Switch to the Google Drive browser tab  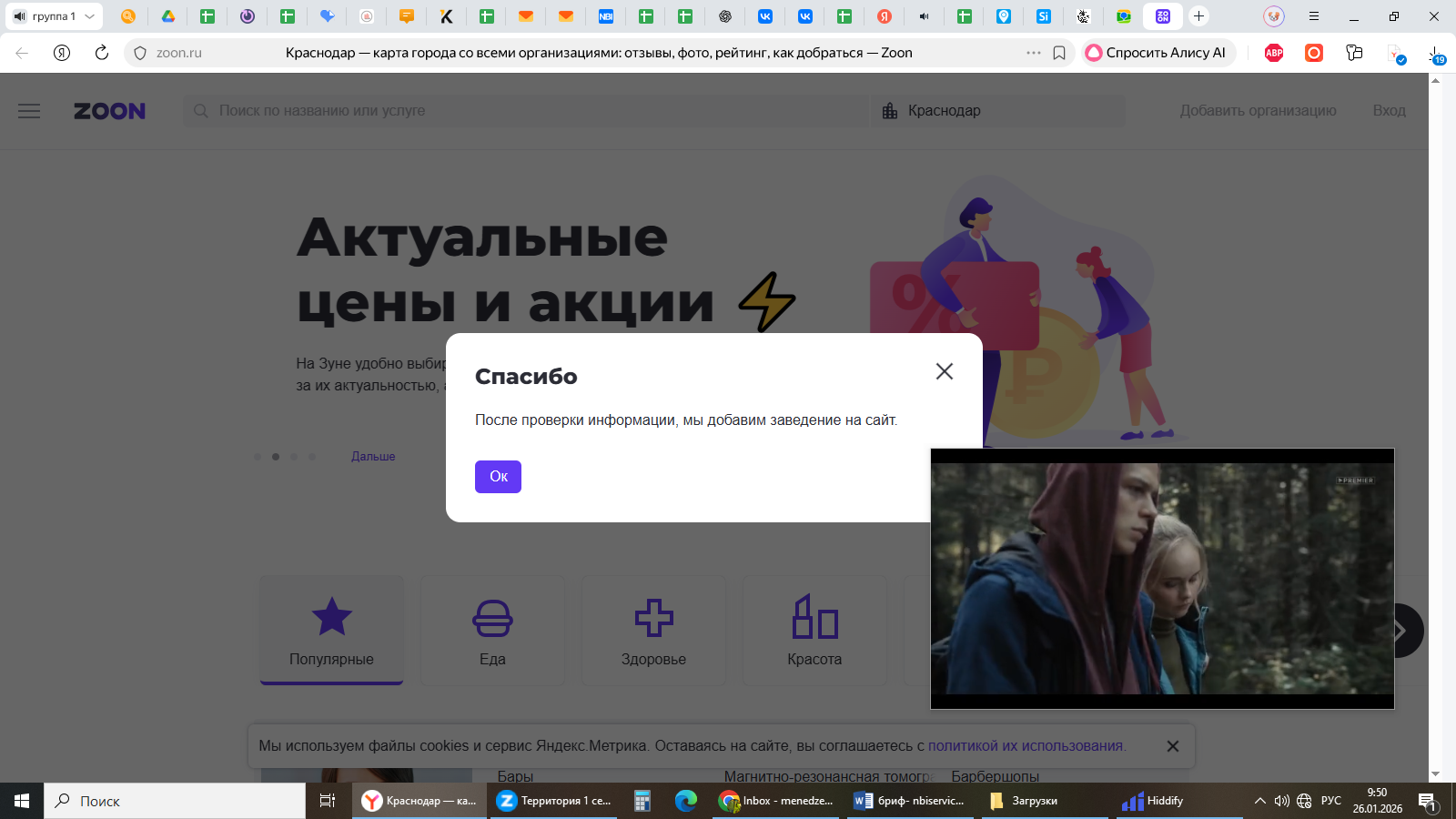click(168, 16)
